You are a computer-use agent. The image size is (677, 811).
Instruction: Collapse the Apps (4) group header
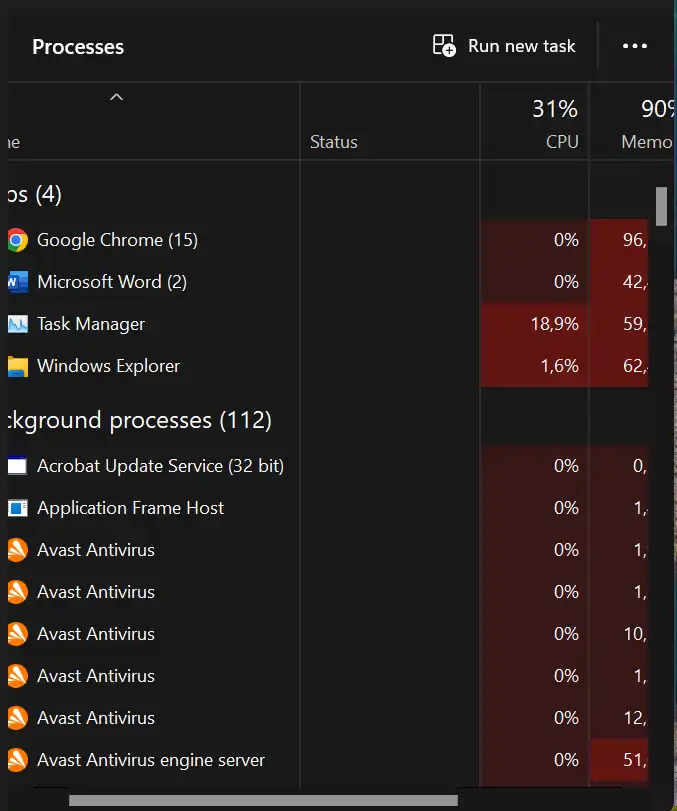pos(35,194)
